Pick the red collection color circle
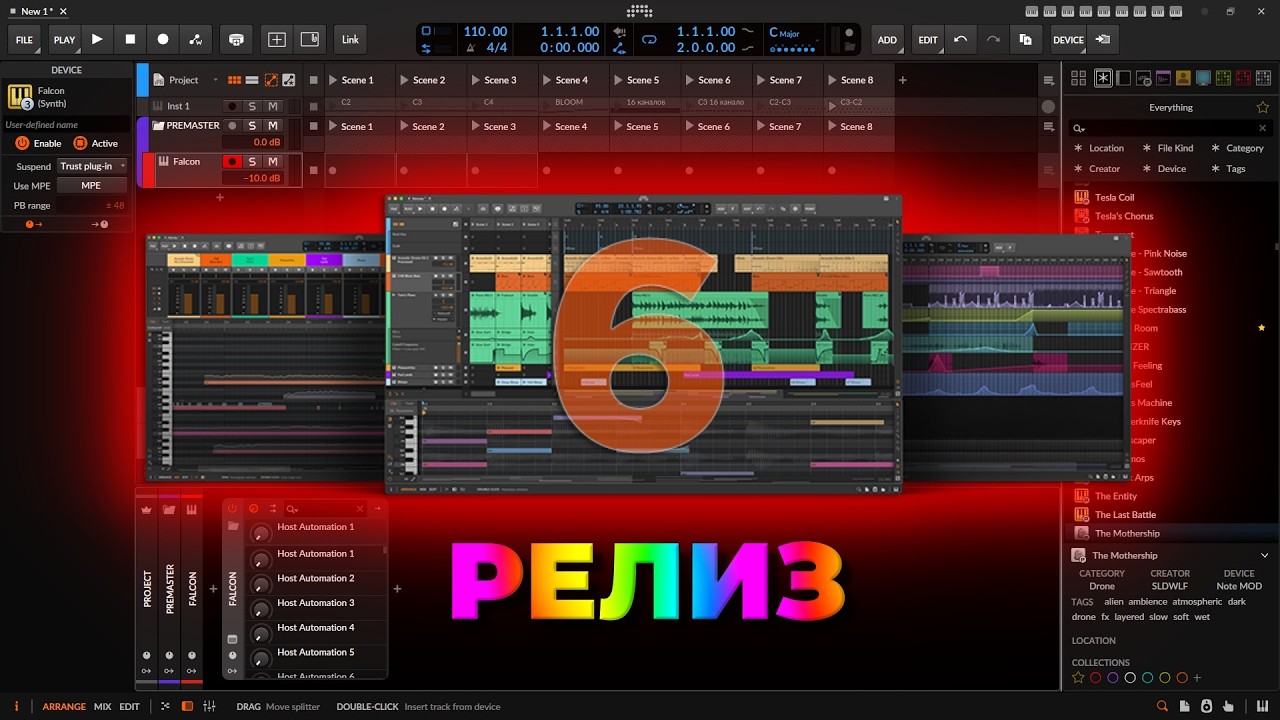Viewport: 1280px width, 720px height. pyautogui.click(x=1095, y=678)
